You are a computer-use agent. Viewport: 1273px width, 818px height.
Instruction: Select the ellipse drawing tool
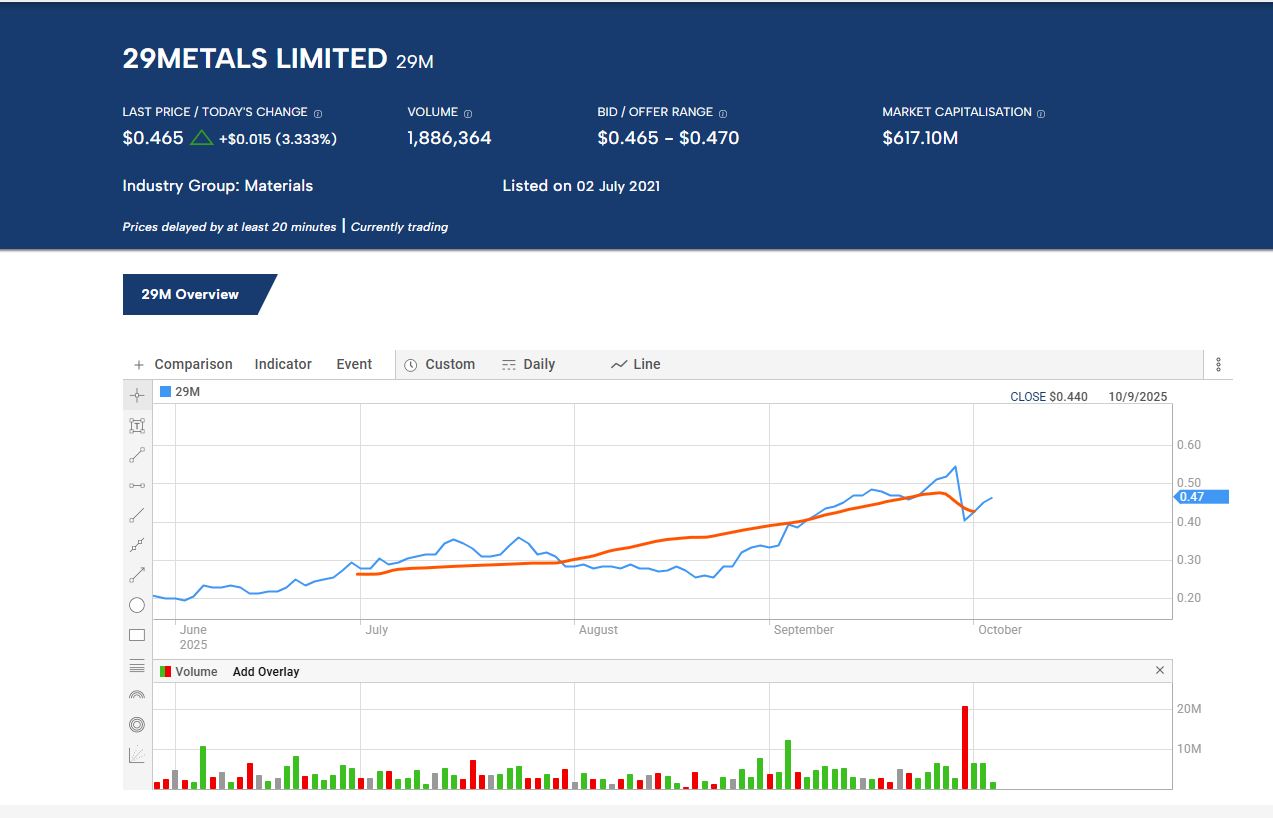pyautogui.click(x=137, y=605)
